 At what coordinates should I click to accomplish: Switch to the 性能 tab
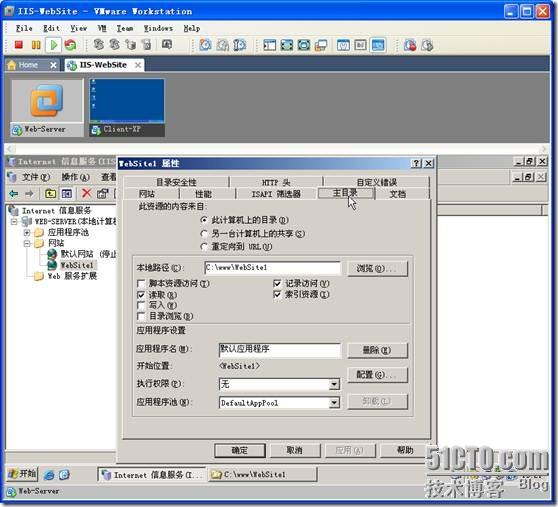(x=204, y=194)
